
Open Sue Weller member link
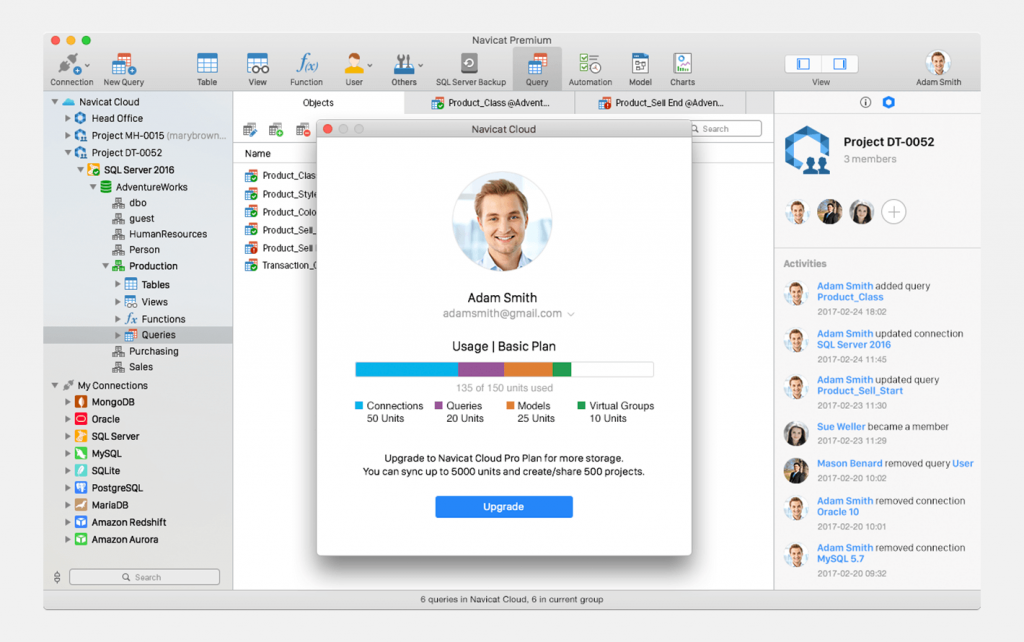(840, 426)
